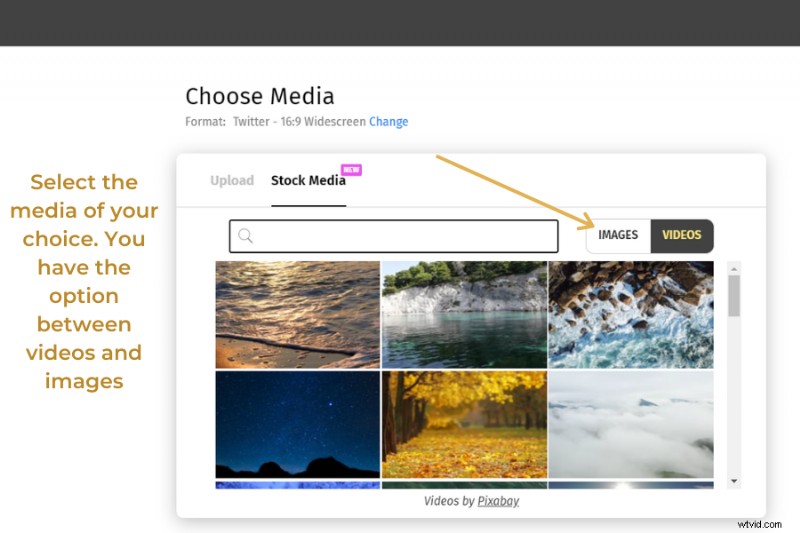The image size is (800, 533).
Task: Click into the stock media search field
Action: click(x=393, y=236)
